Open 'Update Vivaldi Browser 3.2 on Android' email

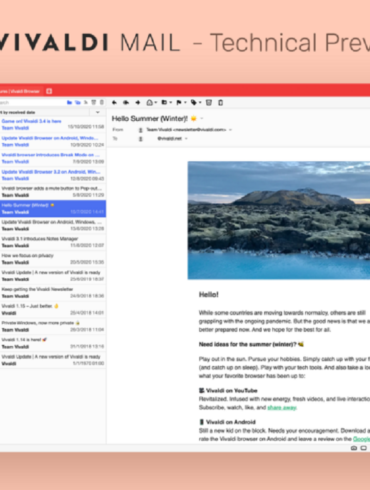53,175
